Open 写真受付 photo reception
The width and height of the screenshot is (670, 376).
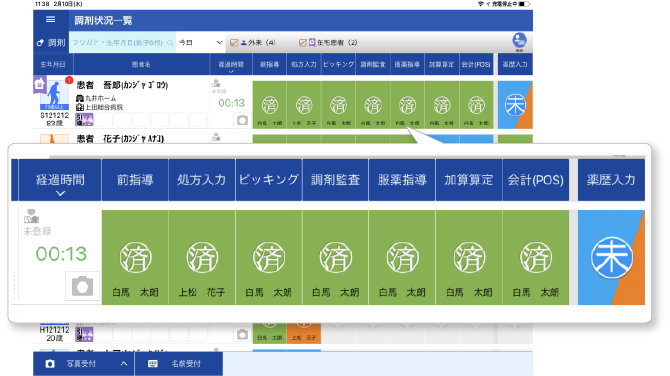coord(84,364)
